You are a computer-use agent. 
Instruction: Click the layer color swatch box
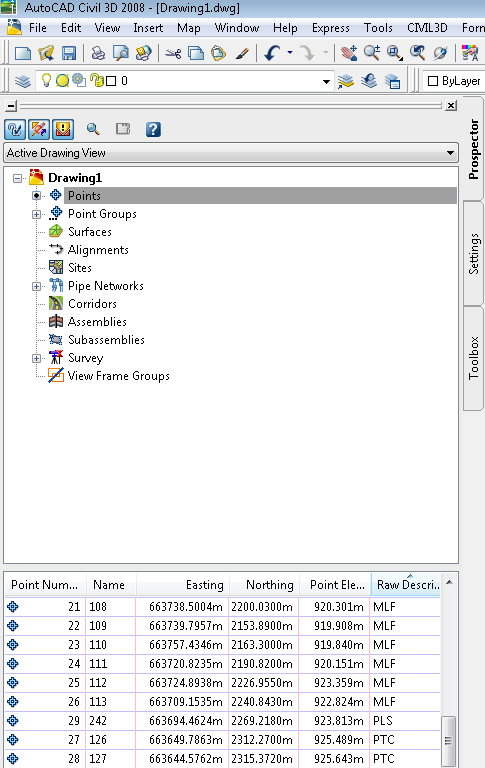point(111,81)
